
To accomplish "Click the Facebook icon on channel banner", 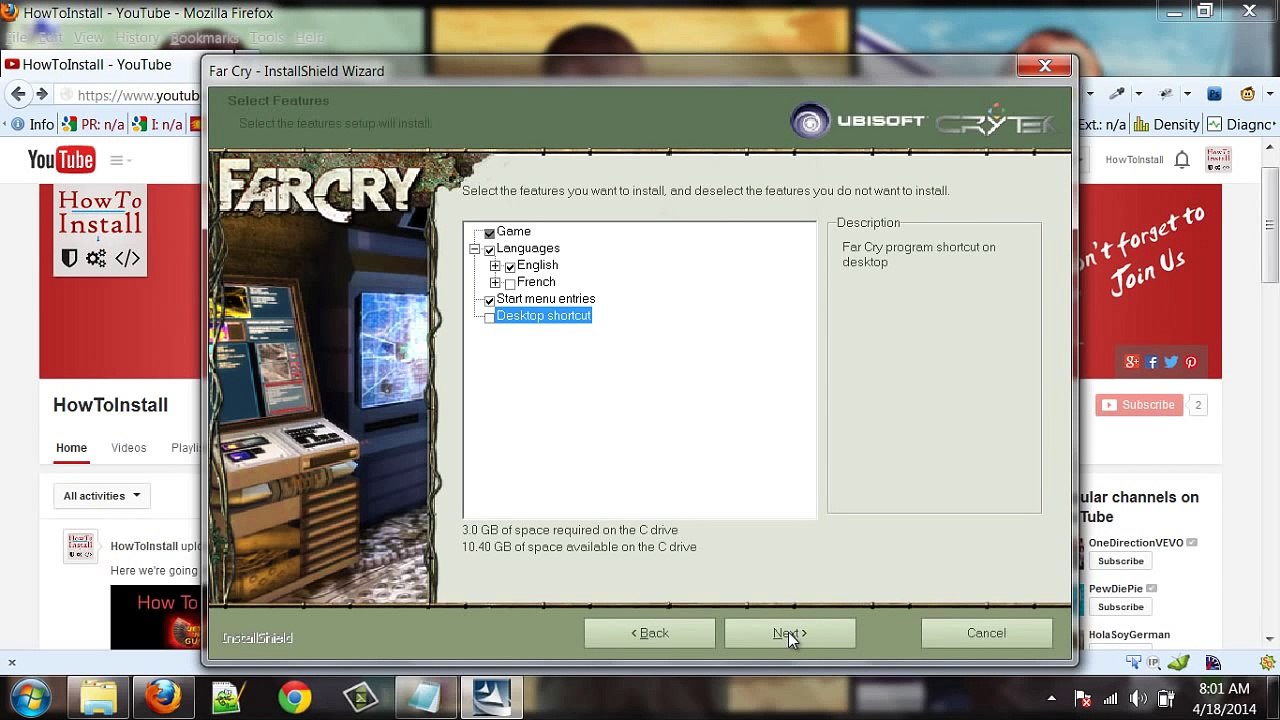I will point(1152,362).
